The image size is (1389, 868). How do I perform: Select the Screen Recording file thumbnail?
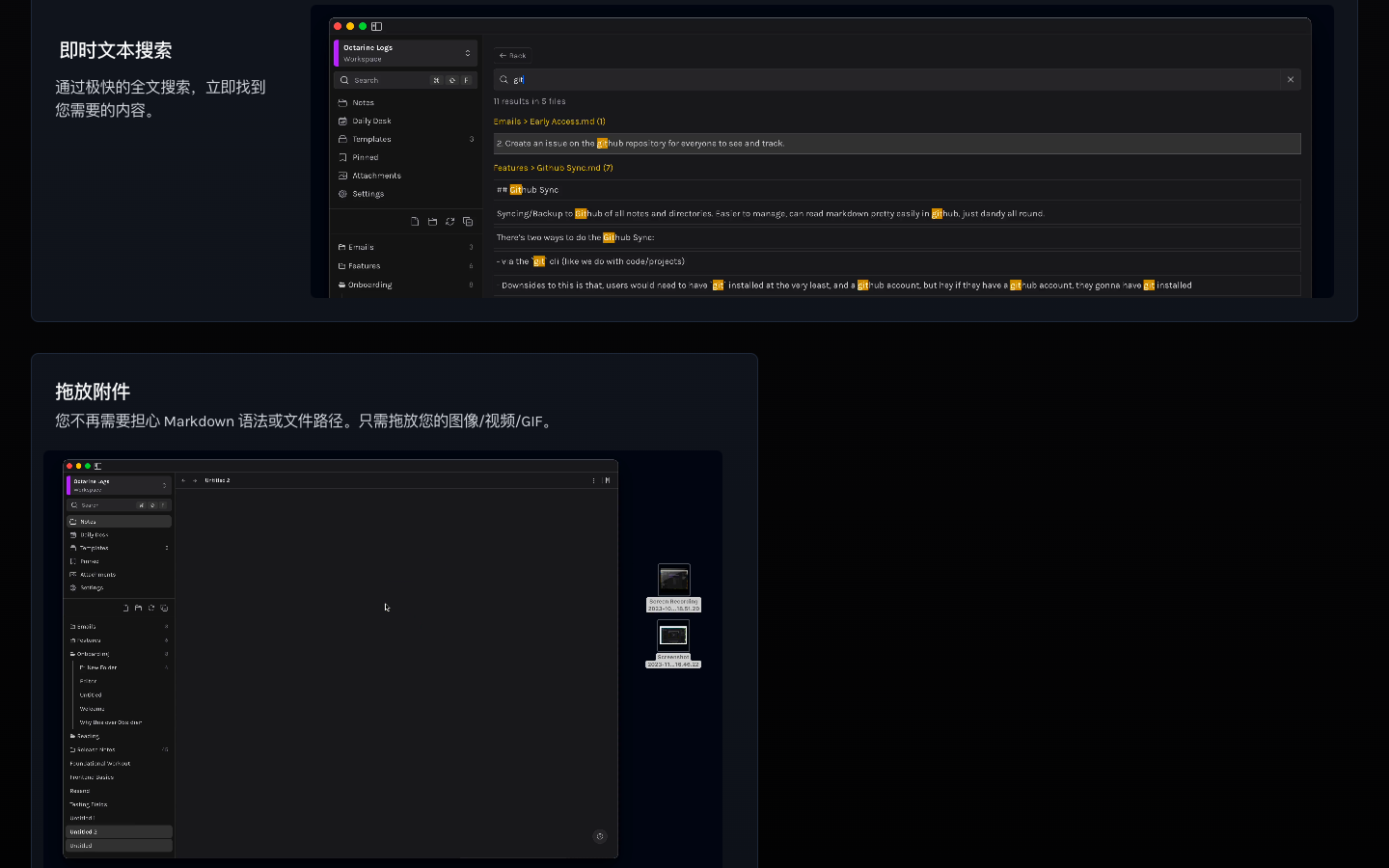pyautogui.click(x=673, y=580)
